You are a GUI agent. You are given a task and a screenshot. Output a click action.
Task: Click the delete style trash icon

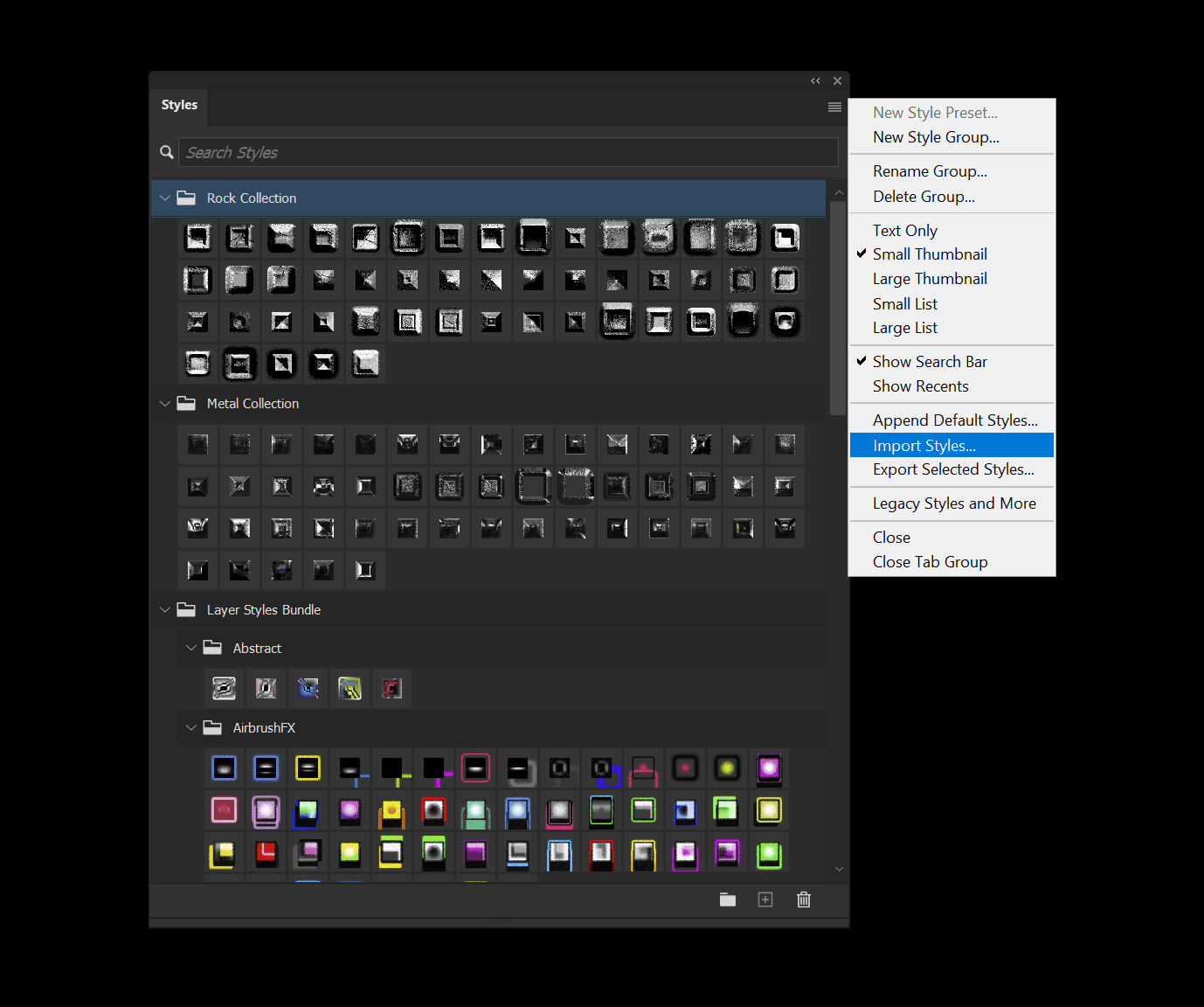804,899
